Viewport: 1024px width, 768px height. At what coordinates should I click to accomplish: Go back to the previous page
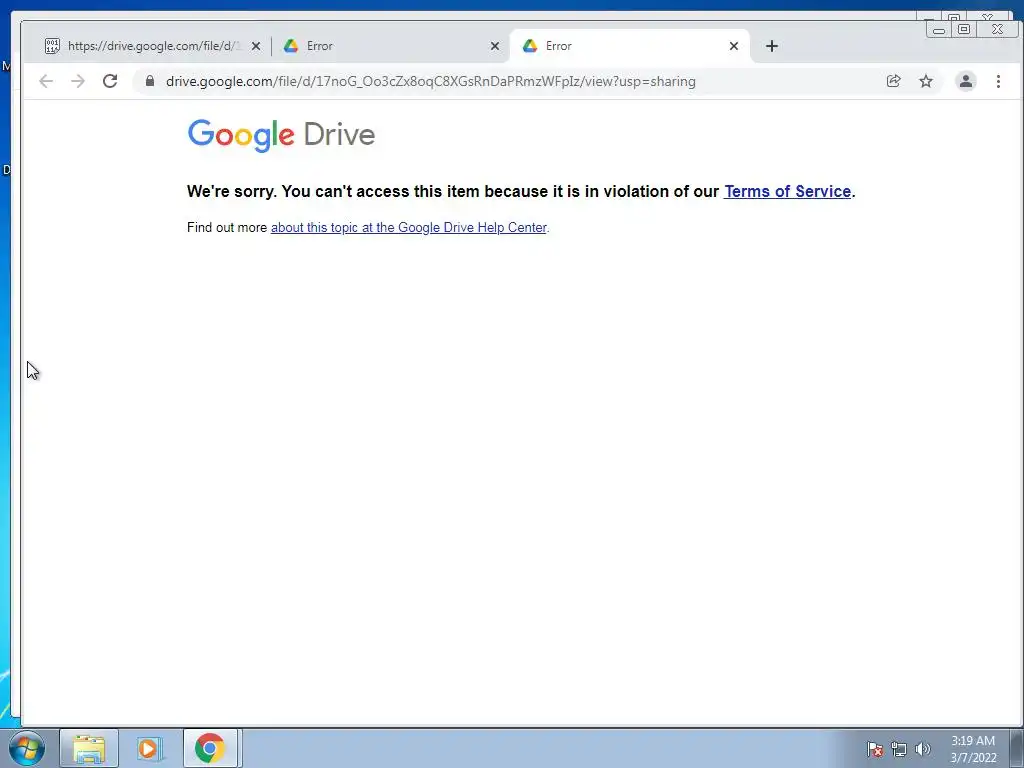pos(46,81)
